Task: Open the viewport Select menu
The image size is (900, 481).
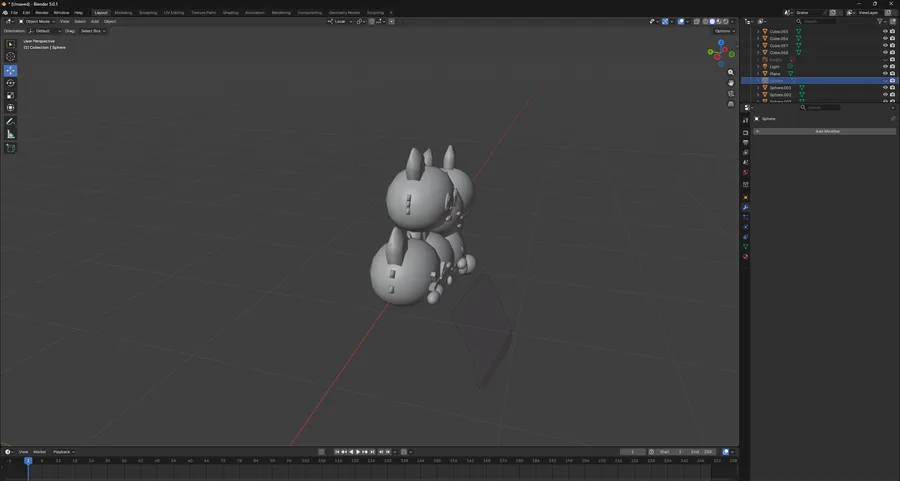Action: point(80,21)
